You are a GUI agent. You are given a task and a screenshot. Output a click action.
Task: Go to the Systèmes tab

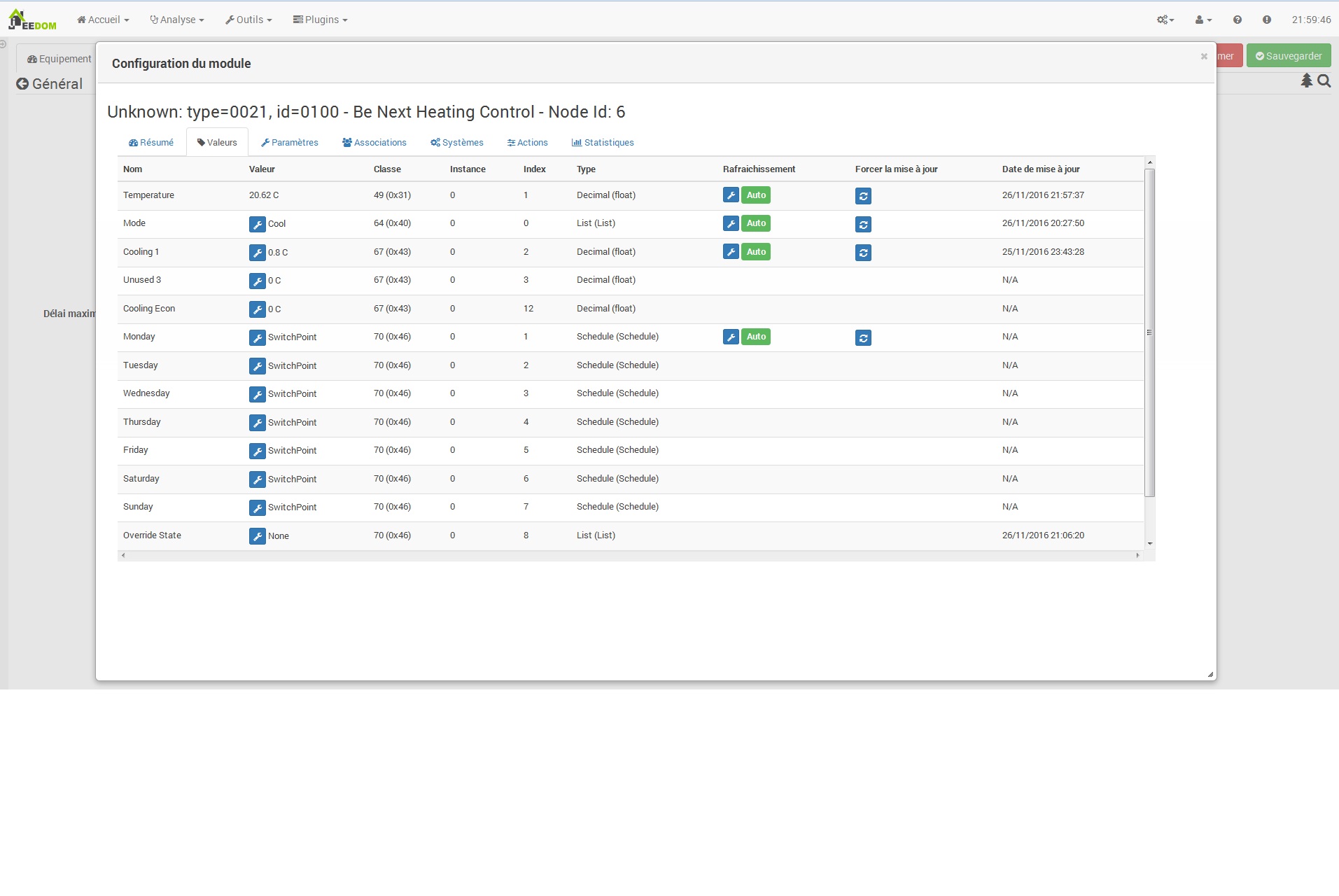456,142
